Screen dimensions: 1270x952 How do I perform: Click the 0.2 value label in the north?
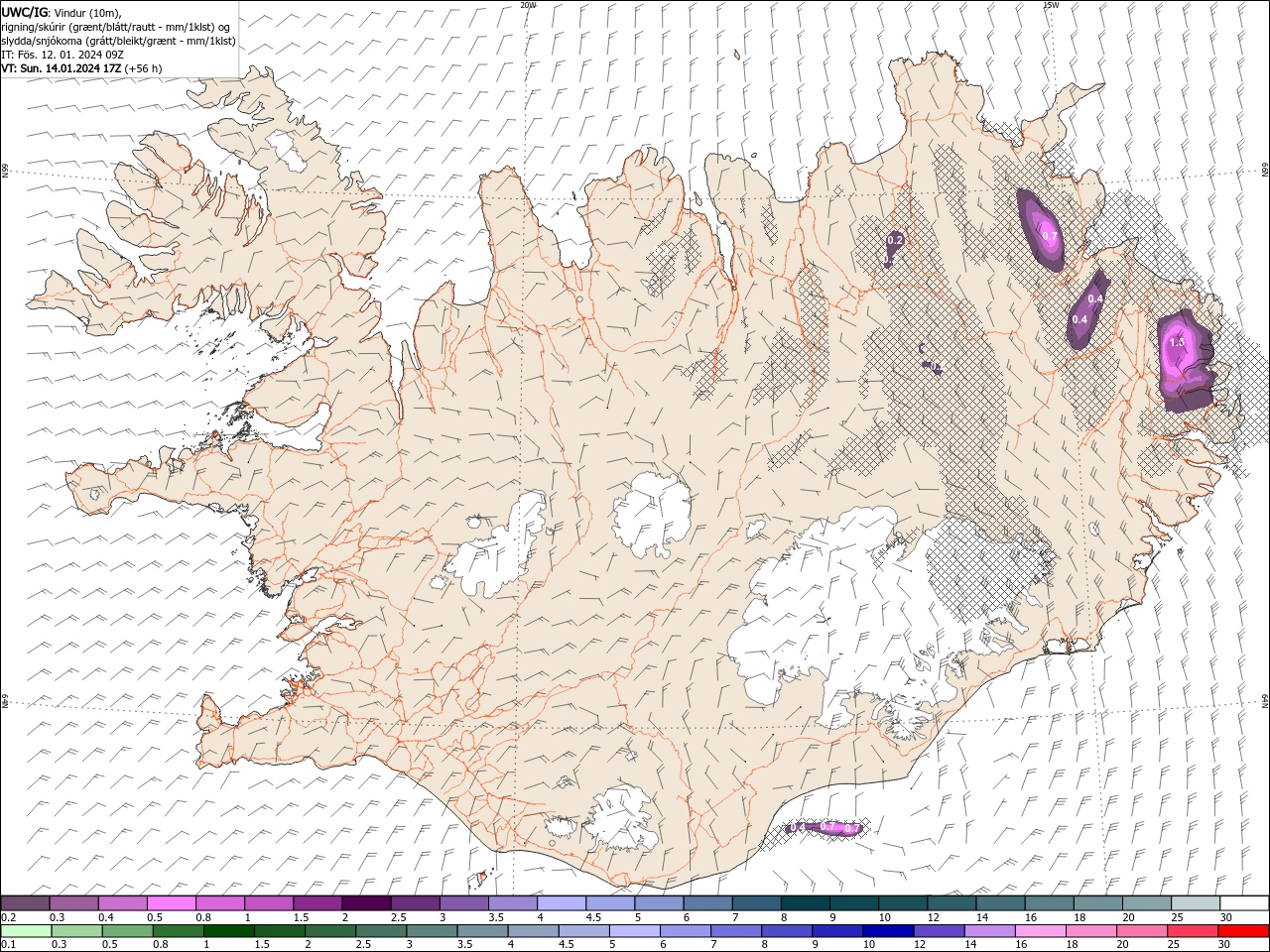pyautogui.click(x=894, y=240)
